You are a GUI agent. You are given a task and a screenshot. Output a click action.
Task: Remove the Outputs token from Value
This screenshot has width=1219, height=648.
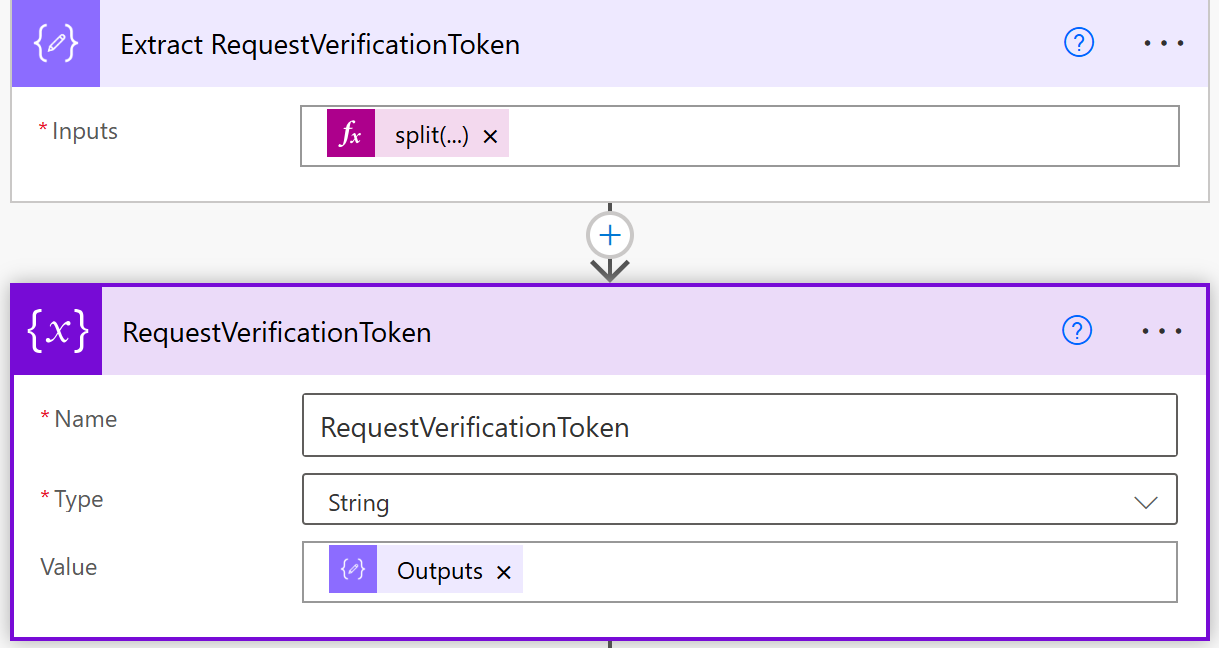point(503,570)
